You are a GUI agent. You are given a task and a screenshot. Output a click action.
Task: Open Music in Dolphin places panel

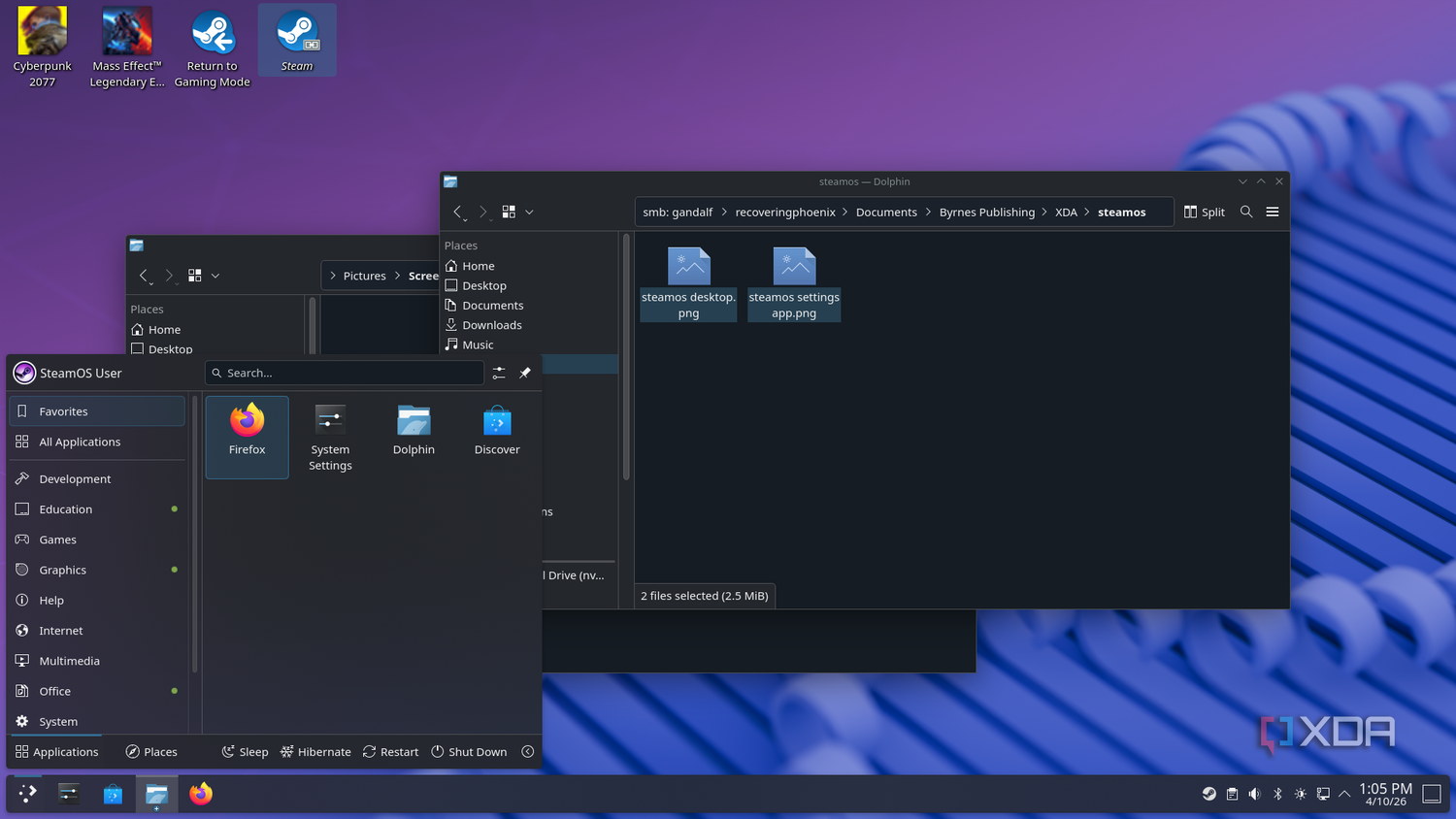[529, 344]
